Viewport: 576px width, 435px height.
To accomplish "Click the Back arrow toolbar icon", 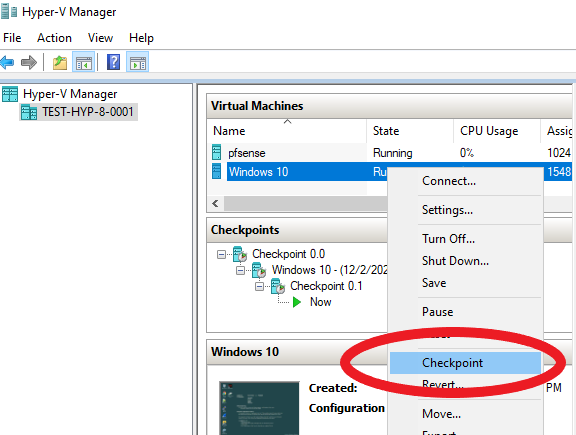I will [7, 62].
